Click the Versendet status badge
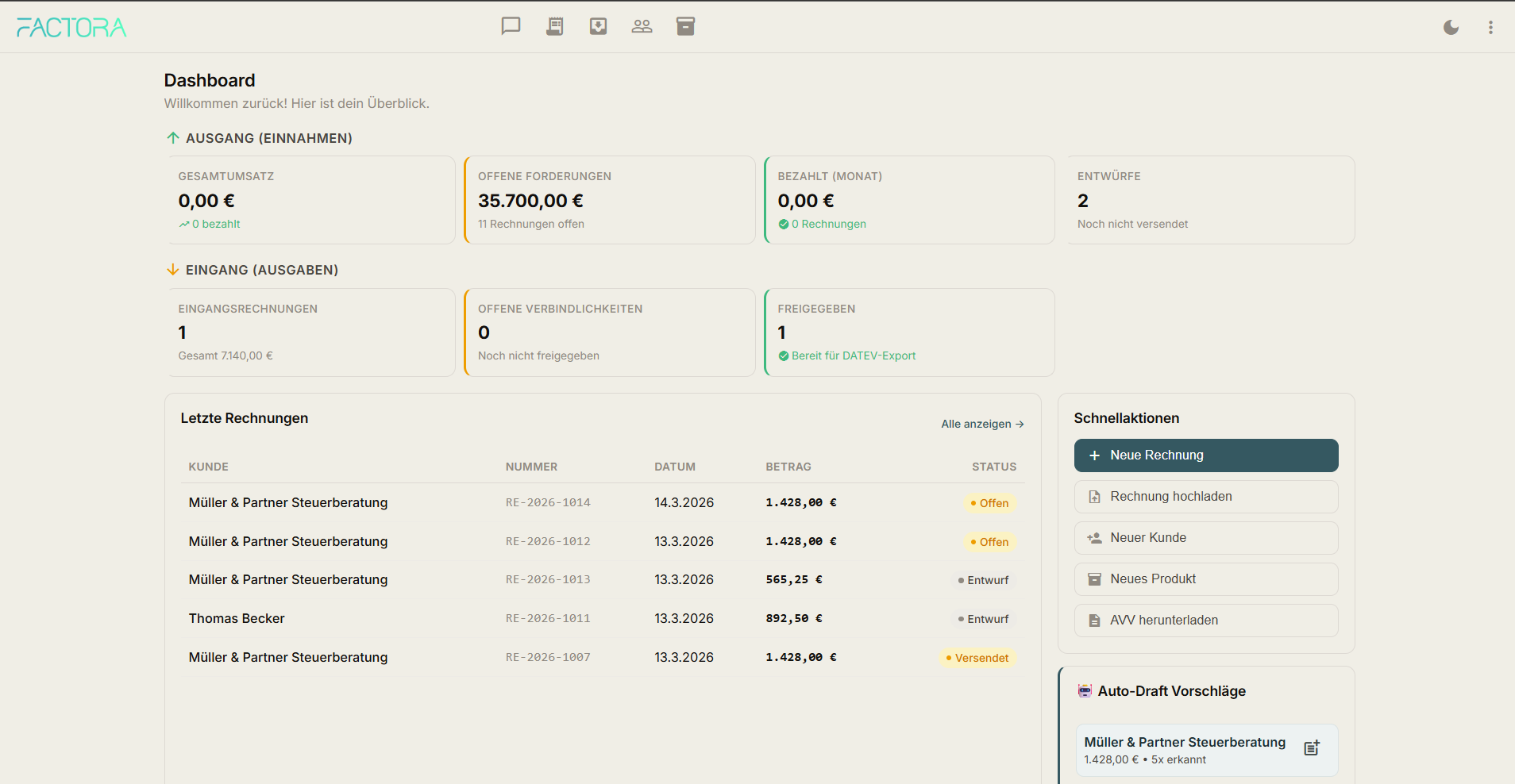This screenshot has height=784, width=1515. (x=977, y=658)
